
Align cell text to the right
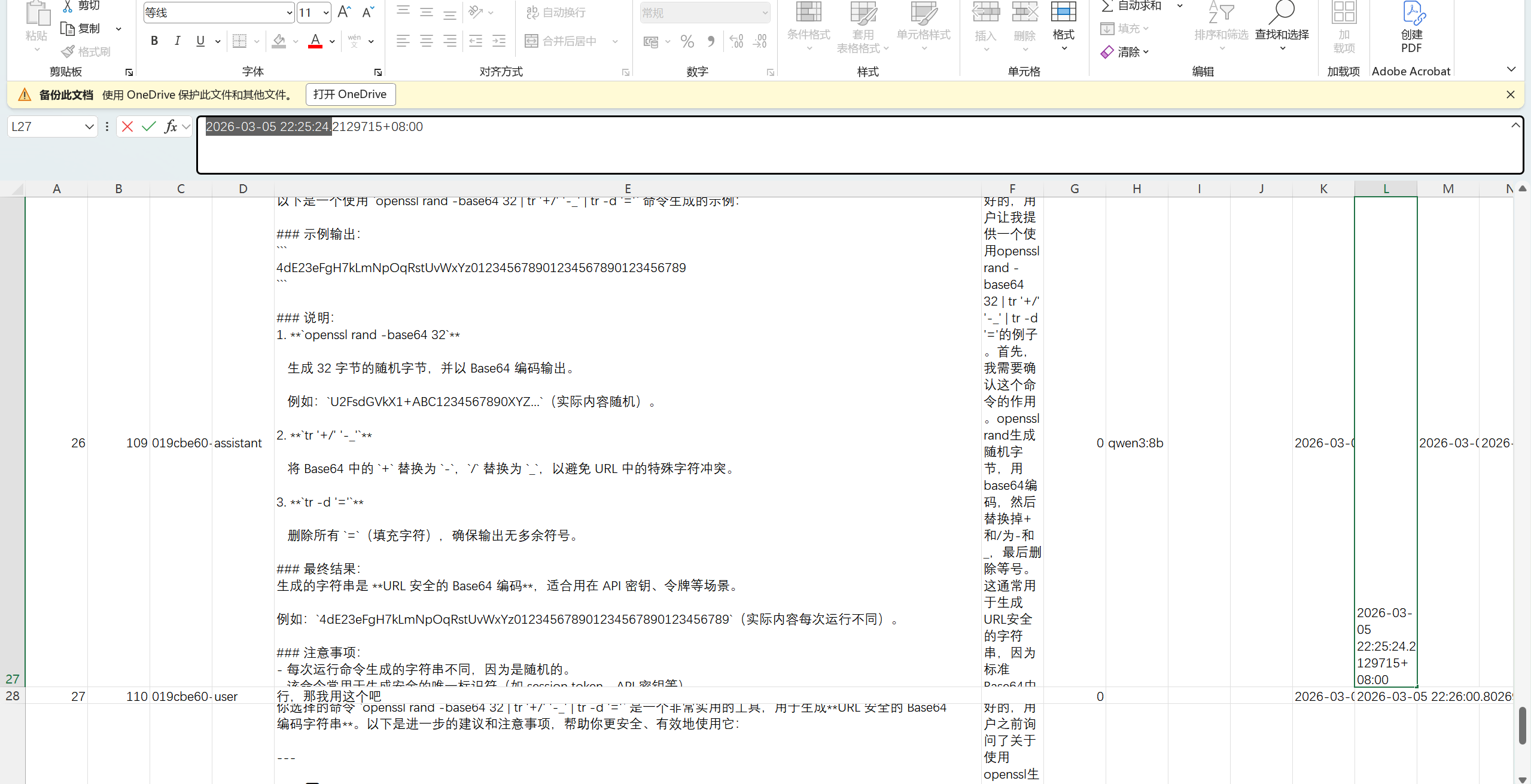pyautogui.click(x=450, y=41)
